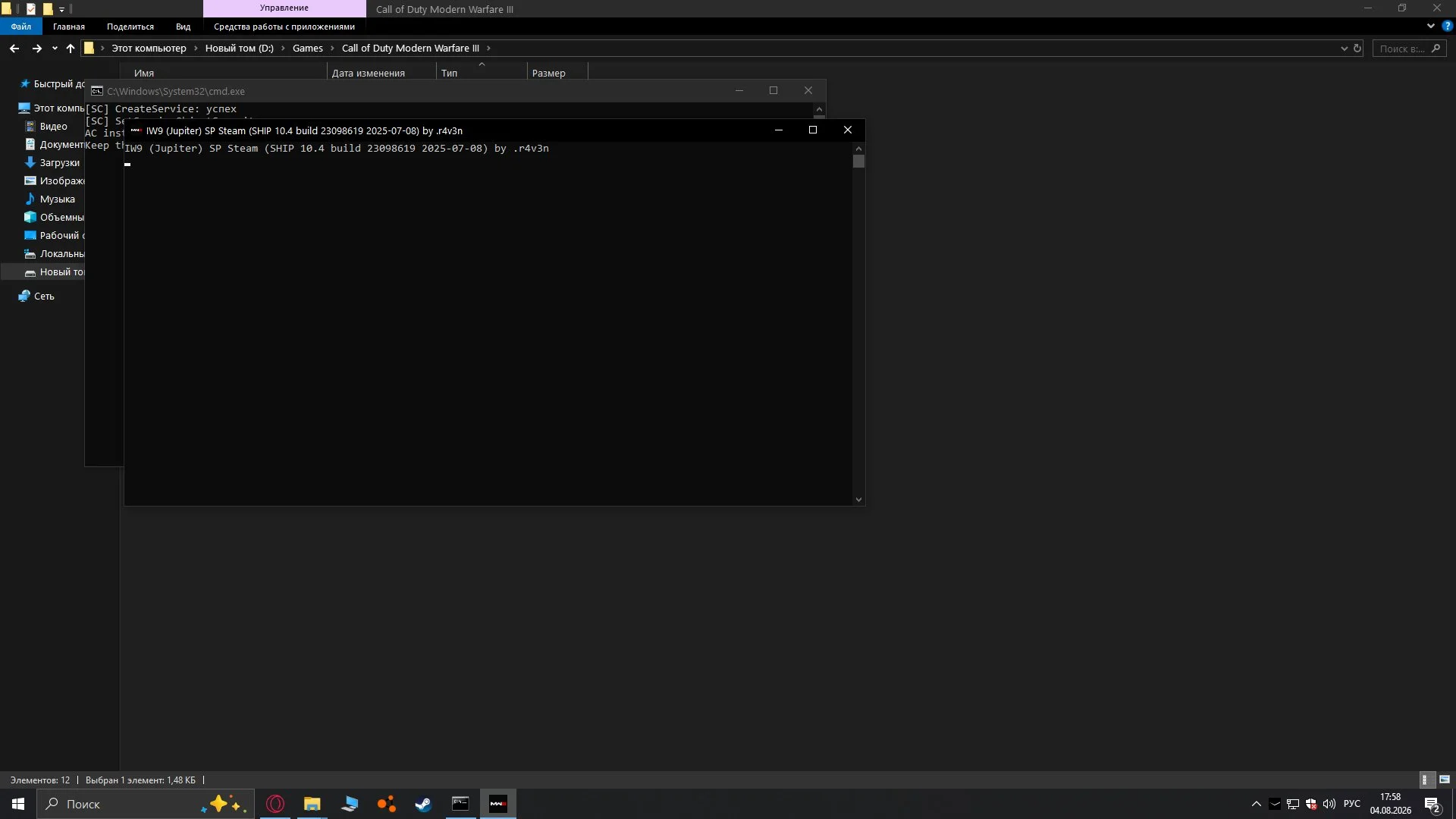Image resolution: width=1456 pixels, height=819 pixels.
Task: Open Explorer Help icon
Action: tap(1447, 26)
